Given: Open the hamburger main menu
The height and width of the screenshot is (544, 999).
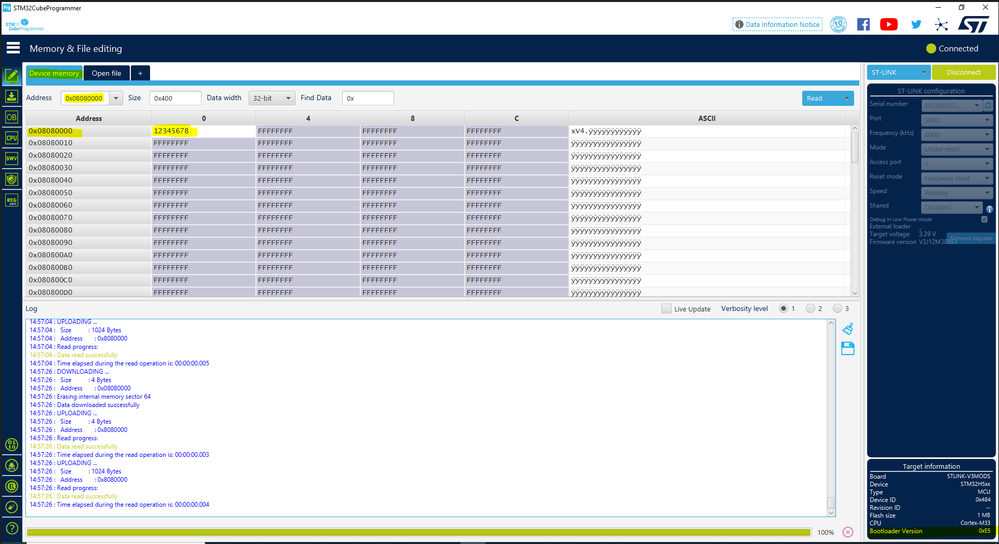Looking at the screenshot, I should pyautogui.click(x=13, y=48).
